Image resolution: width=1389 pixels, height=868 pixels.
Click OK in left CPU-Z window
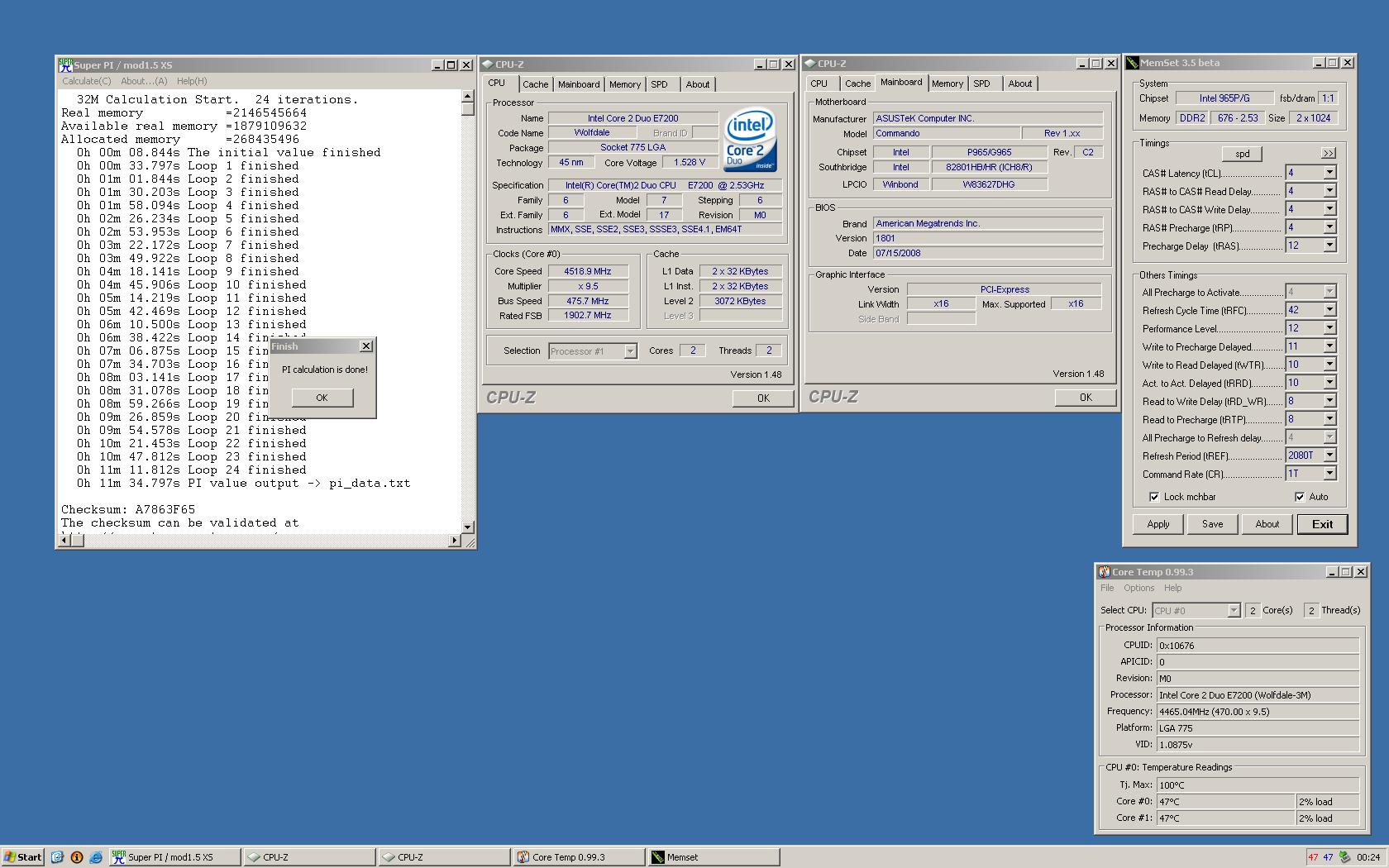click(763, 398)
